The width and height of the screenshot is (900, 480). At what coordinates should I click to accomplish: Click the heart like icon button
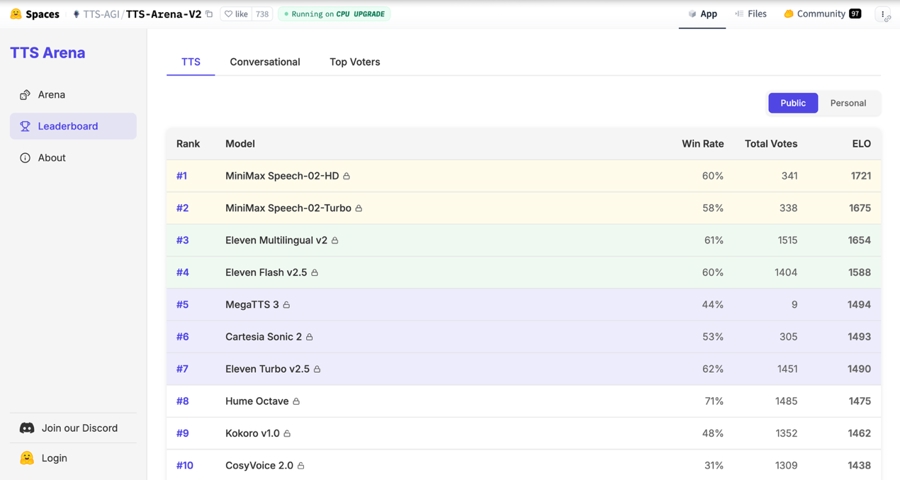pos(229,14)
